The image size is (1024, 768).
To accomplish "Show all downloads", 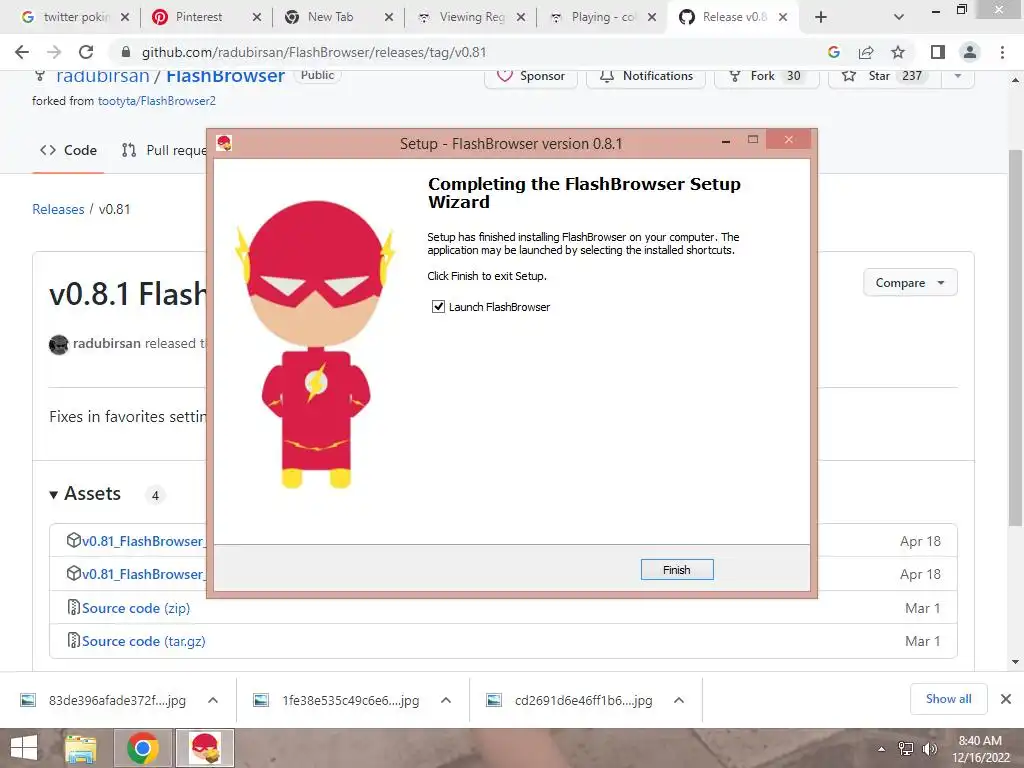I will 948,699.
